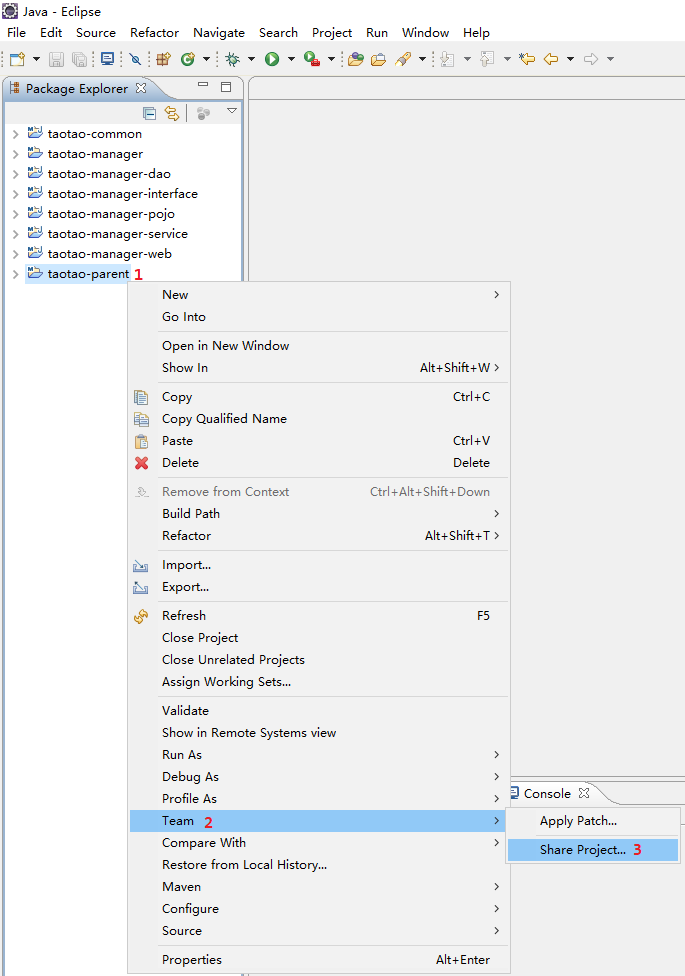The image size is (685, 976).
Task: Select Copy Qualified Name context entry
Action: pyautogui.click(x=318, y=419)
